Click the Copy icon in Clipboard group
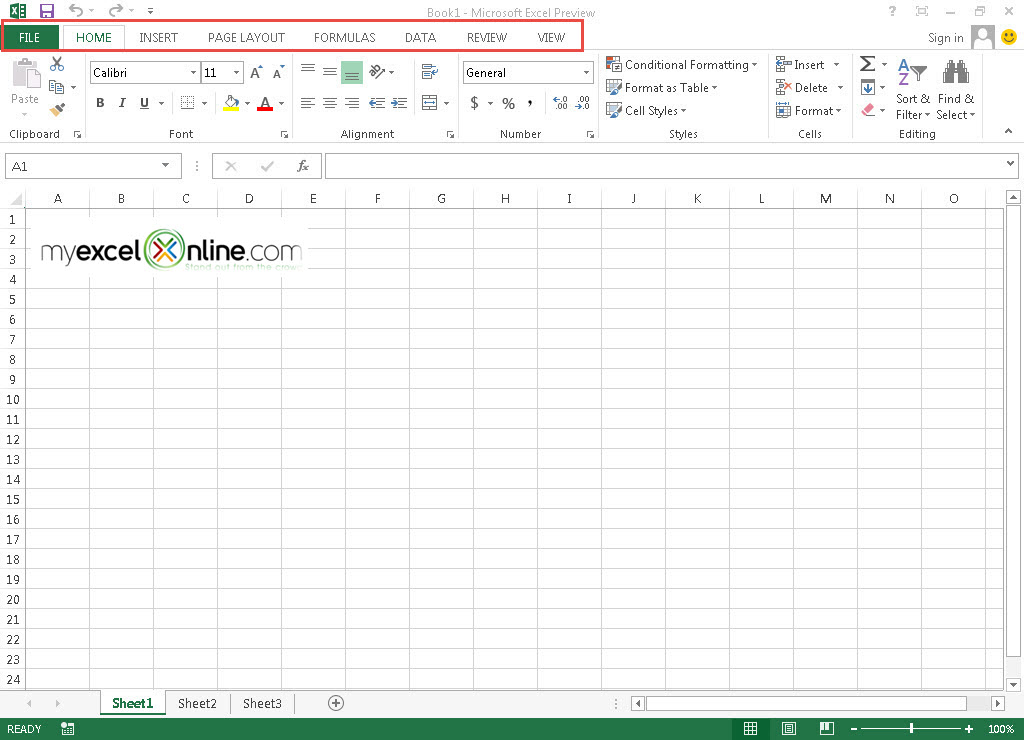 pos(57,87)
